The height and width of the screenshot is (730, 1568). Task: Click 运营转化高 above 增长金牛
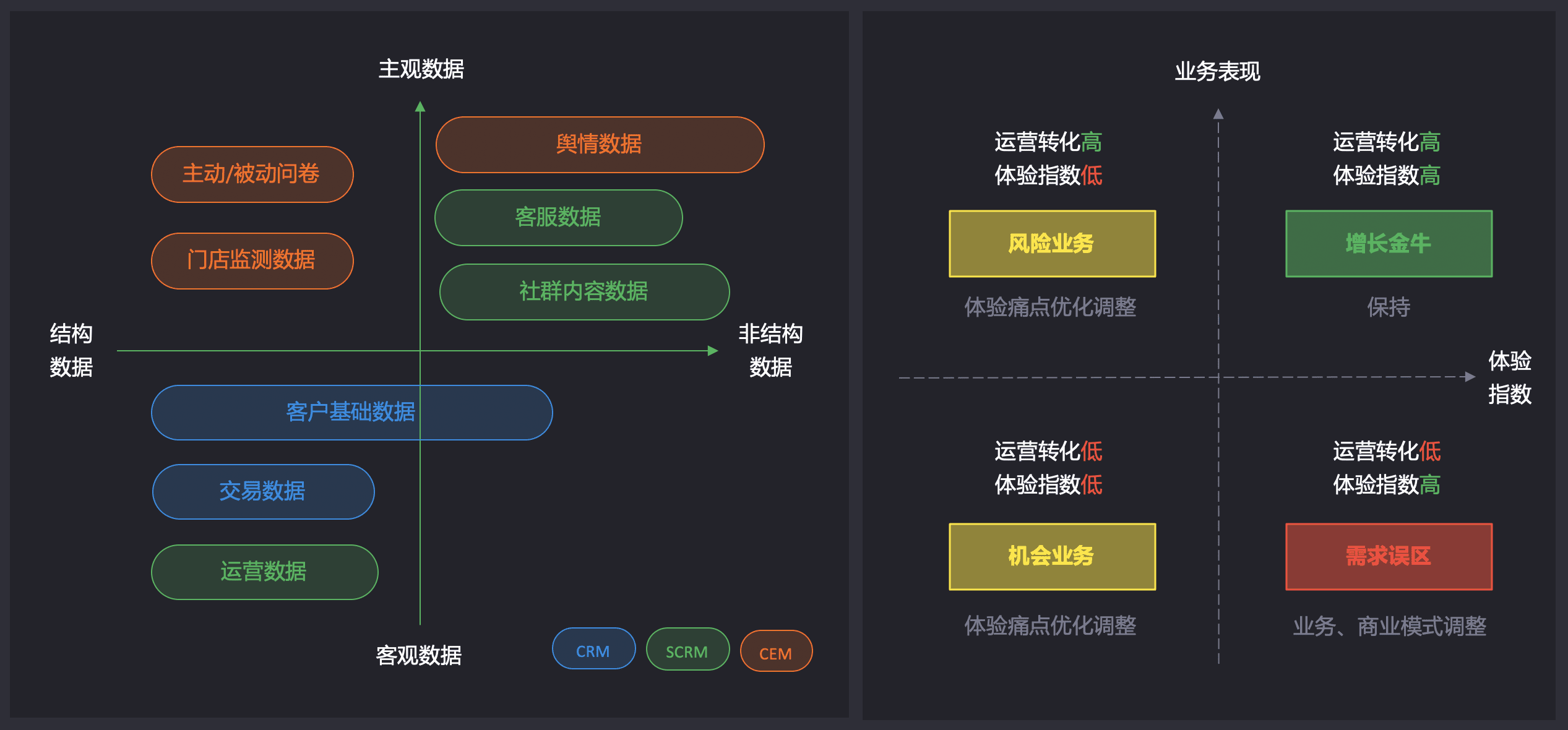[1387, 142]
